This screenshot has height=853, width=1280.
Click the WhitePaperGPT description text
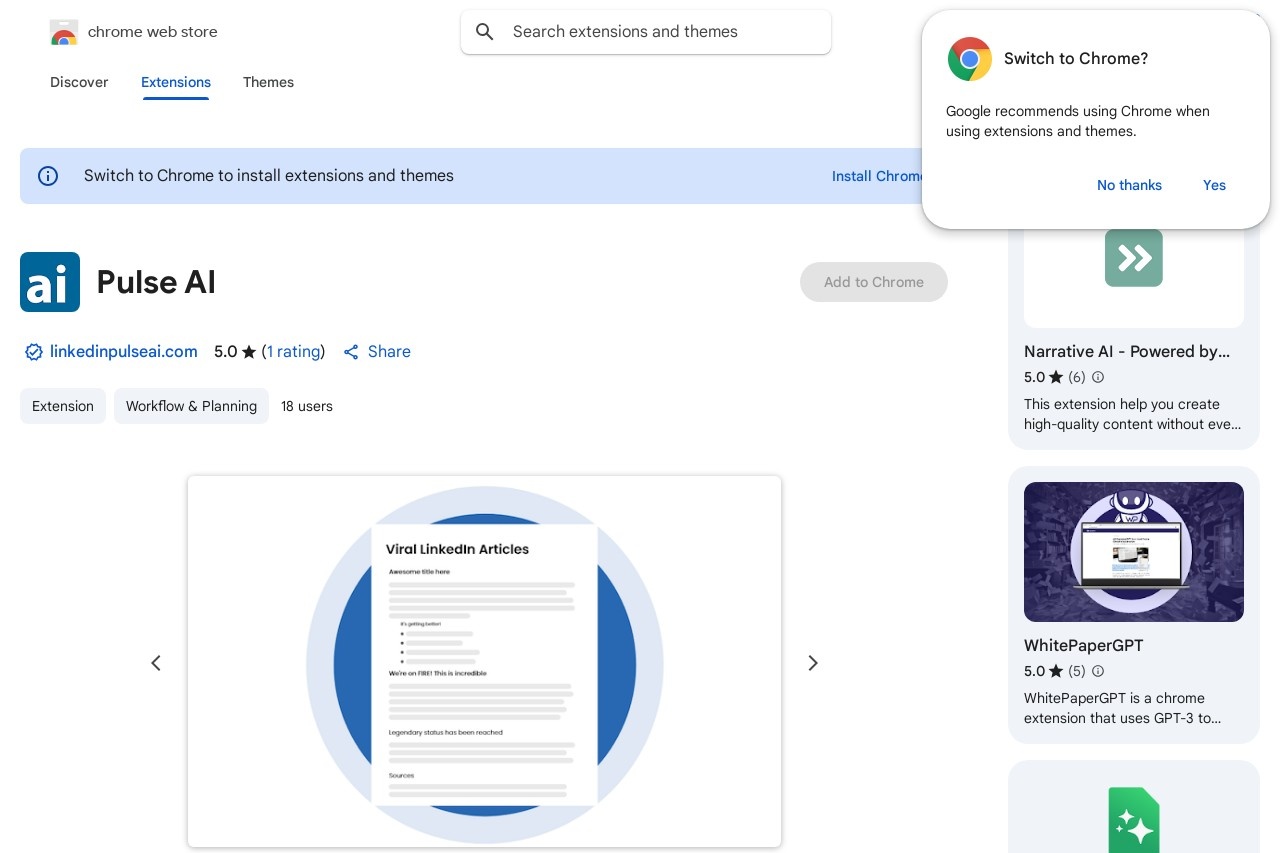pos(1122,708)
